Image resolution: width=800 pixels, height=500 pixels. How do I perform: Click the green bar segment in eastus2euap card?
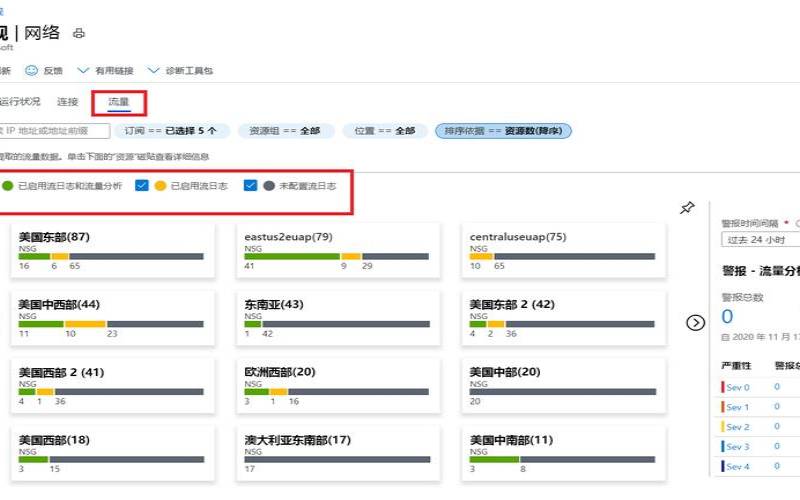pos(291,256)
